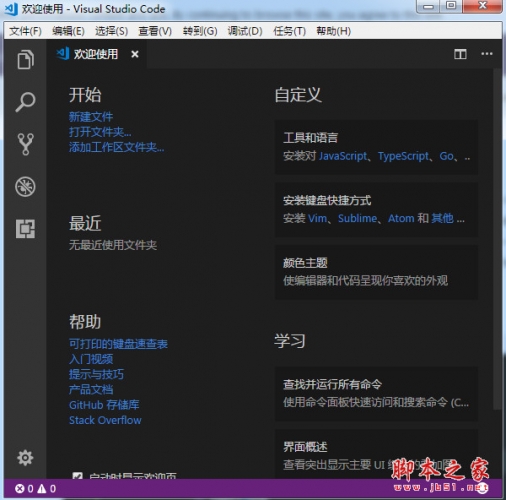This screenshot has width=506, height=500.
Task: Click the VS Code logo in the title bar
Action: pos(11,9)
